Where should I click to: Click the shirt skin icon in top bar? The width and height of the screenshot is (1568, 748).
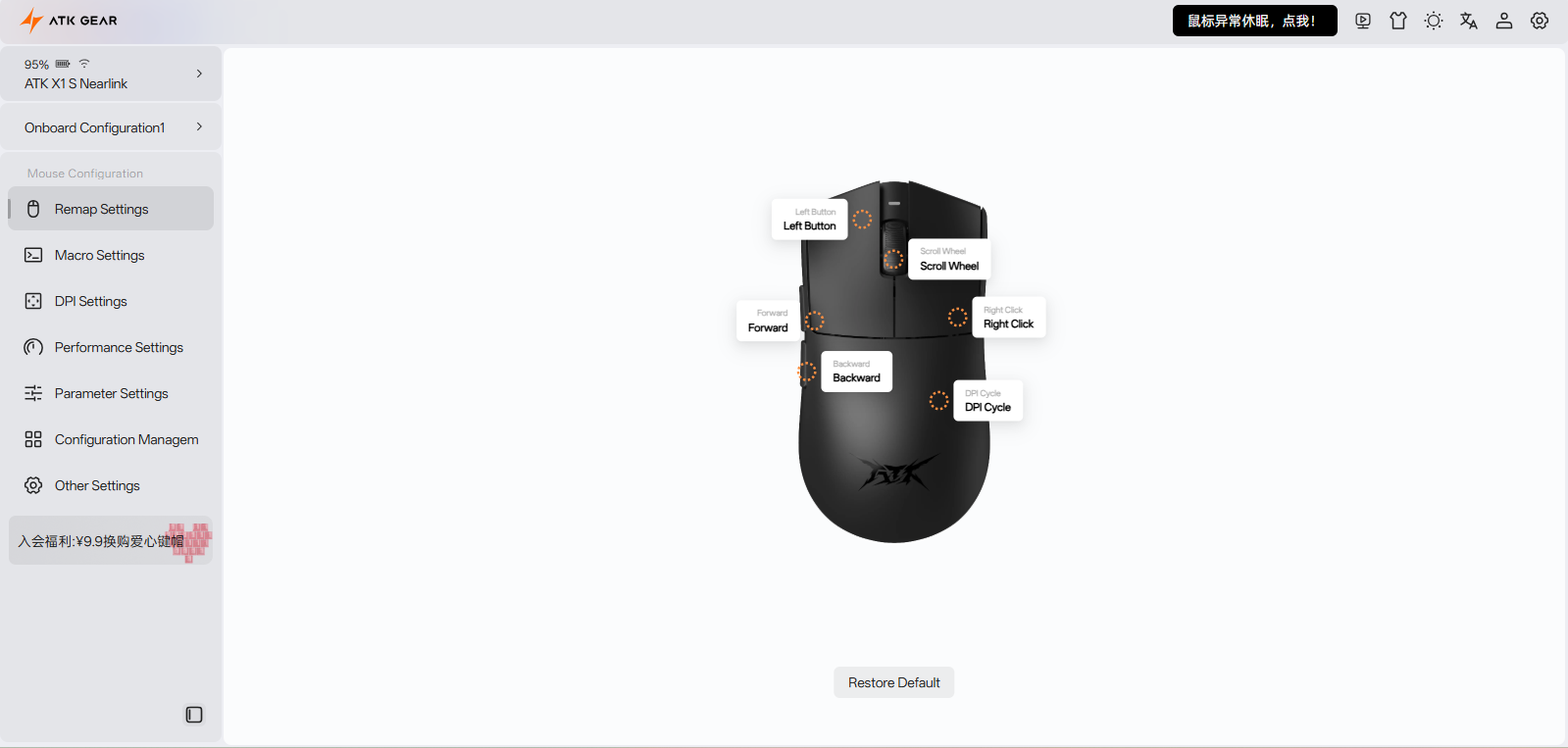coord(1398,21)
